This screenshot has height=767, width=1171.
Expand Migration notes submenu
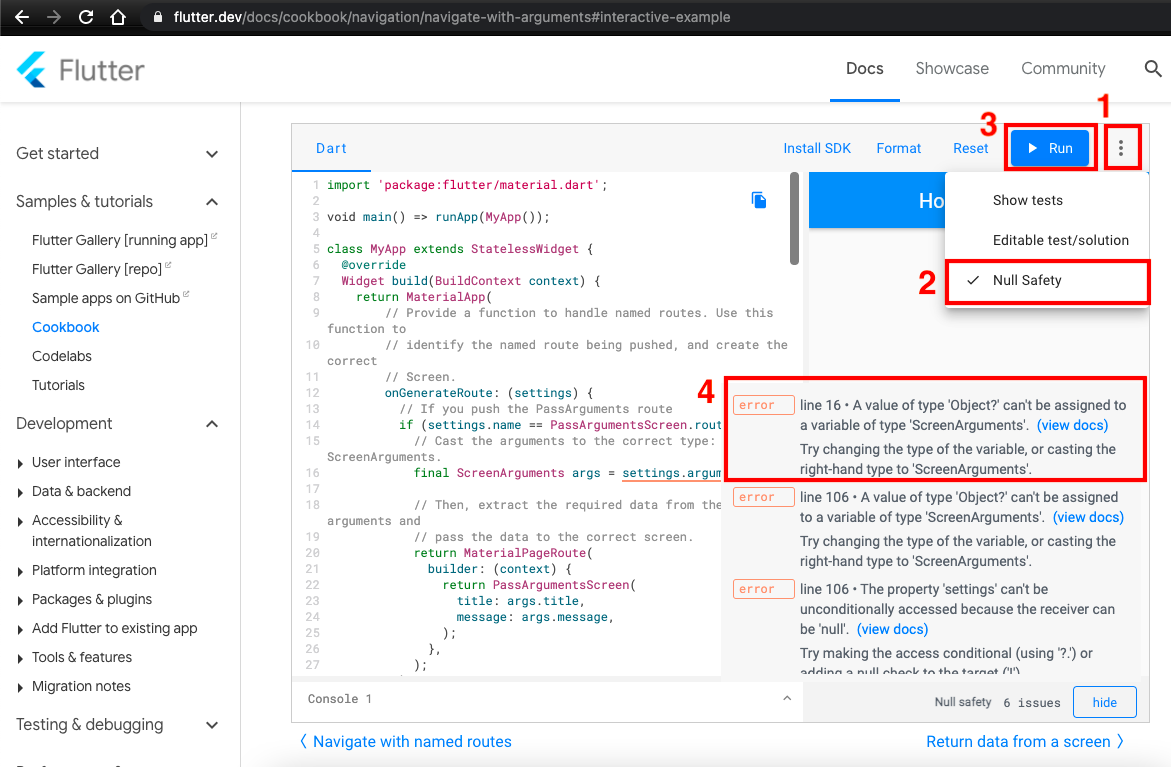tap(19, 687)
